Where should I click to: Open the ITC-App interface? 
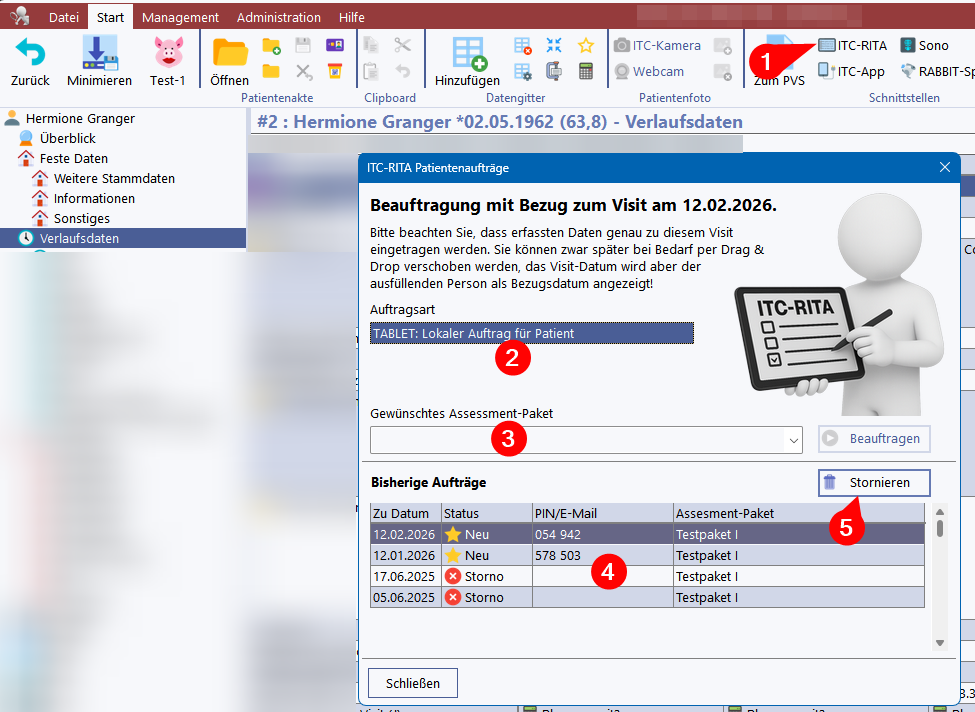[x=850, y=71]
